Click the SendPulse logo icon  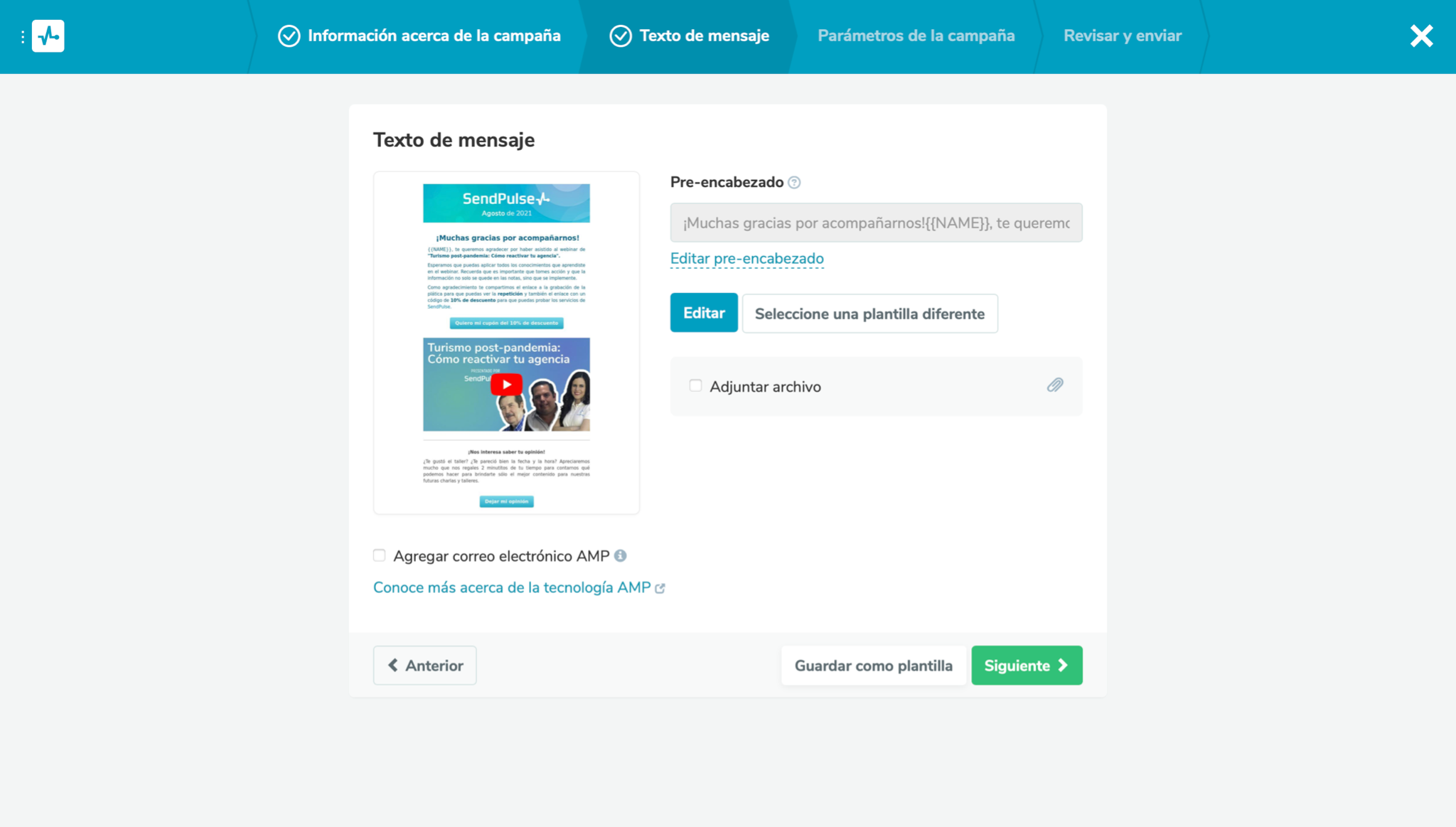pyautogui.click(x=48, y=36)
